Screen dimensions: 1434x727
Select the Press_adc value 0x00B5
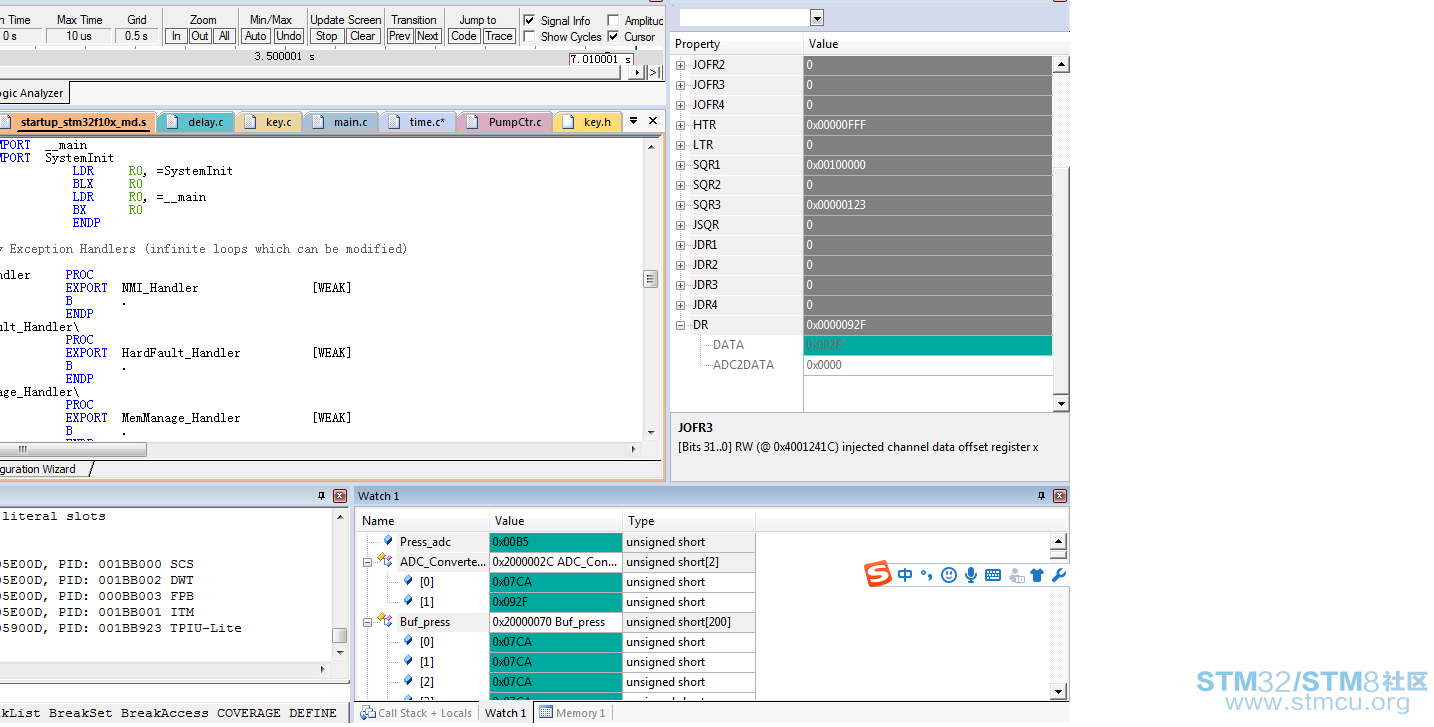click(x=555, y=542)
